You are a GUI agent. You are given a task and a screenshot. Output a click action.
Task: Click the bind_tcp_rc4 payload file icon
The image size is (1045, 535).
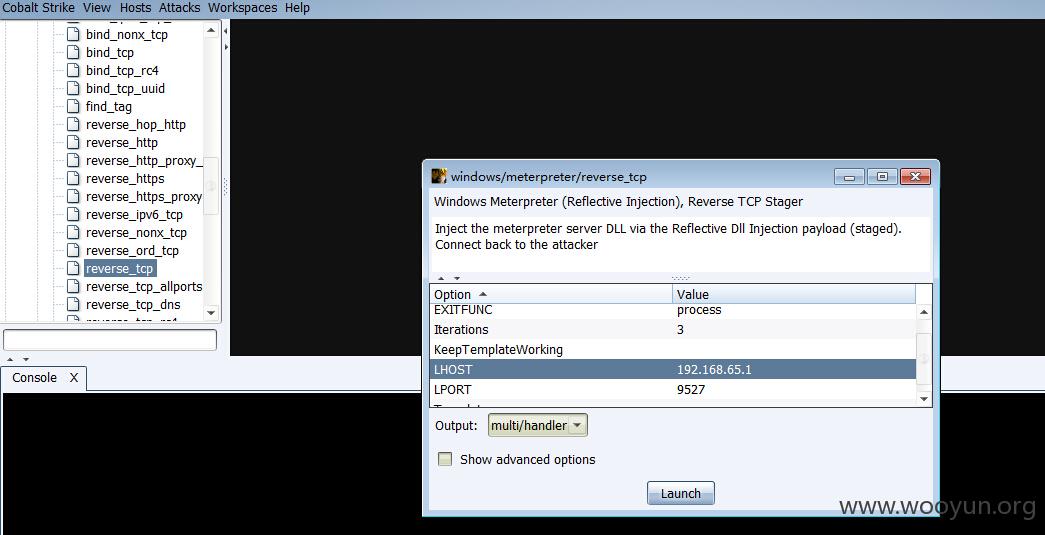coord(73,71)
